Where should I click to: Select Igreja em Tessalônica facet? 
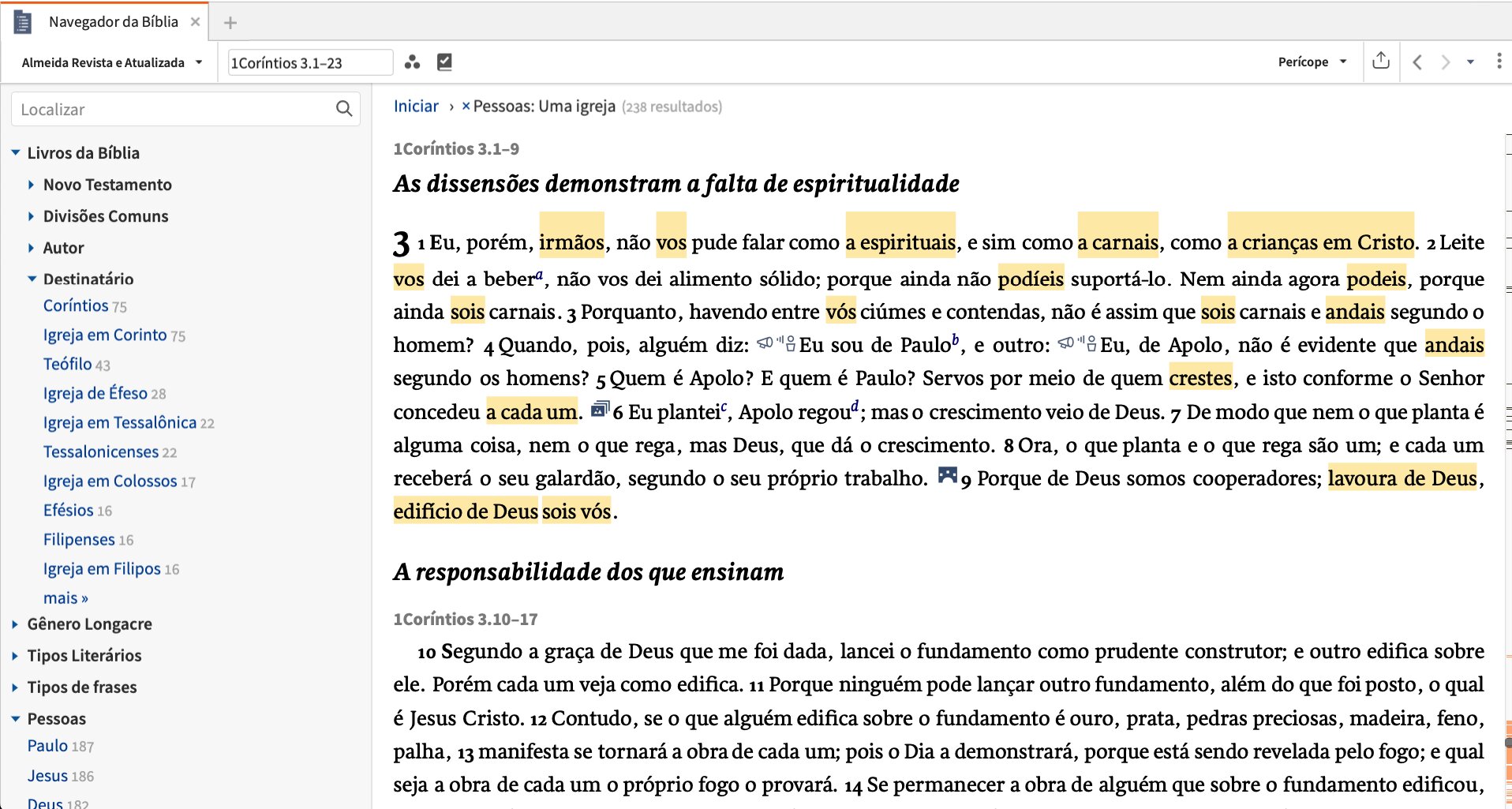pyautogui.click(x=129, y=422)
